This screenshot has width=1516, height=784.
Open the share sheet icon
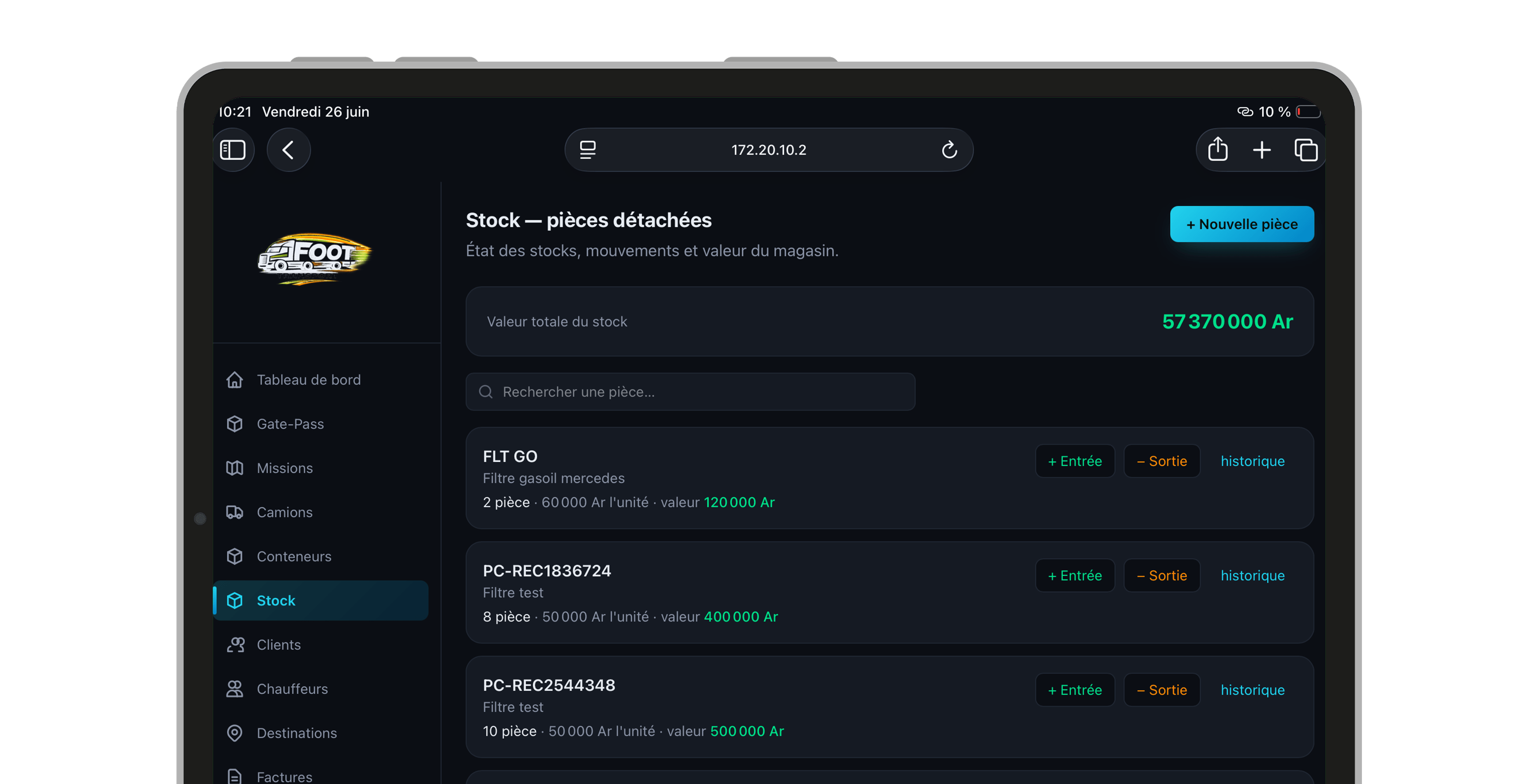[x=1218, y=150]
